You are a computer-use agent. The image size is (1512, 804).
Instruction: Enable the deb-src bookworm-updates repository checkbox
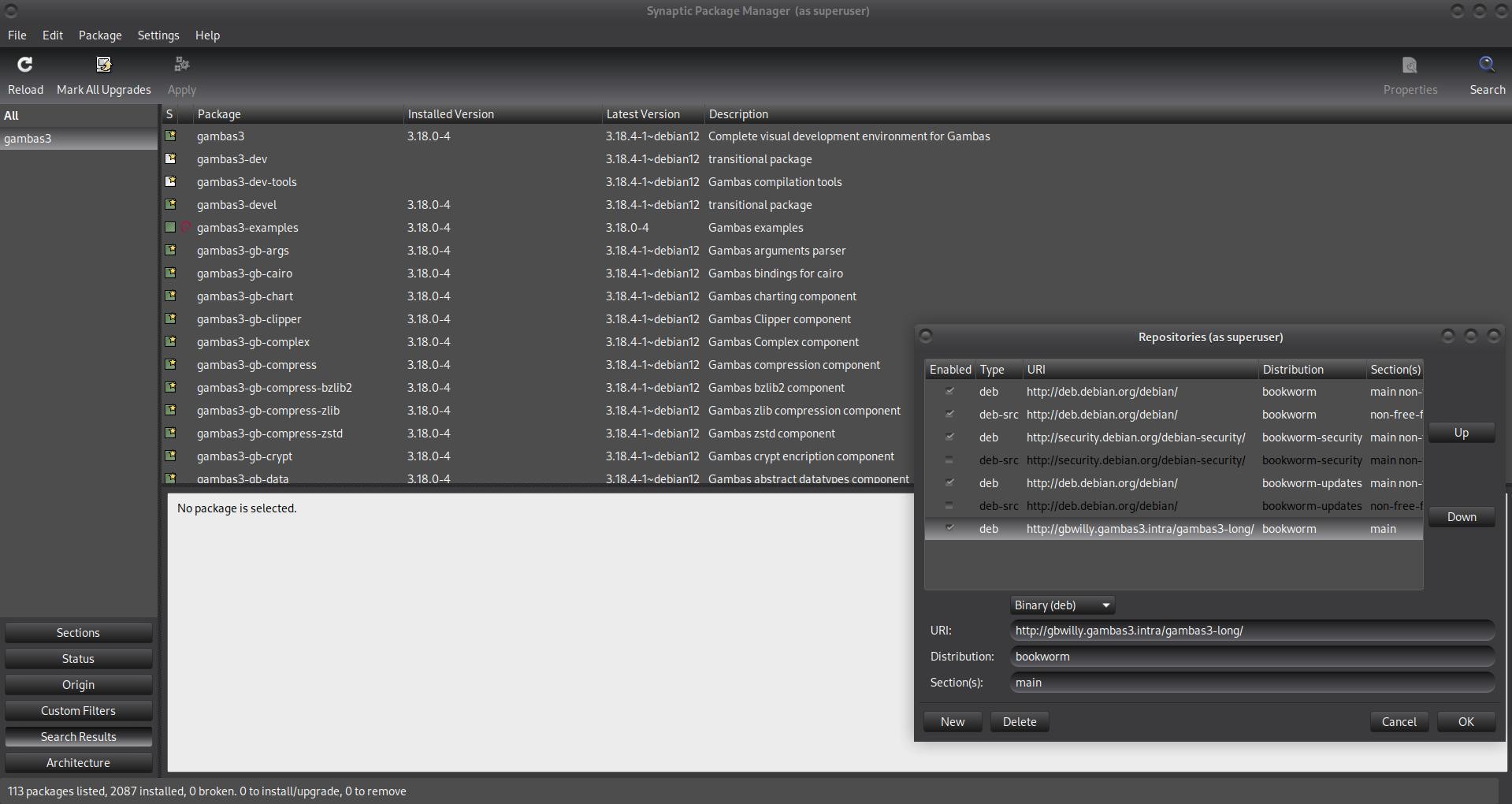tap(949, 506)
